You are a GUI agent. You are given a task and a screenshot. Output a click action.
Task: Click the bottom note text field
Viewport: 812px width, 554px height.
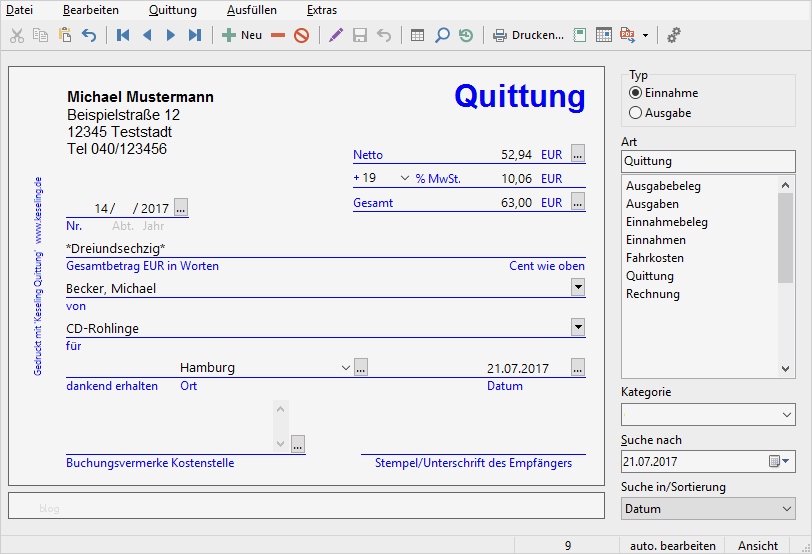coord(307,505)
